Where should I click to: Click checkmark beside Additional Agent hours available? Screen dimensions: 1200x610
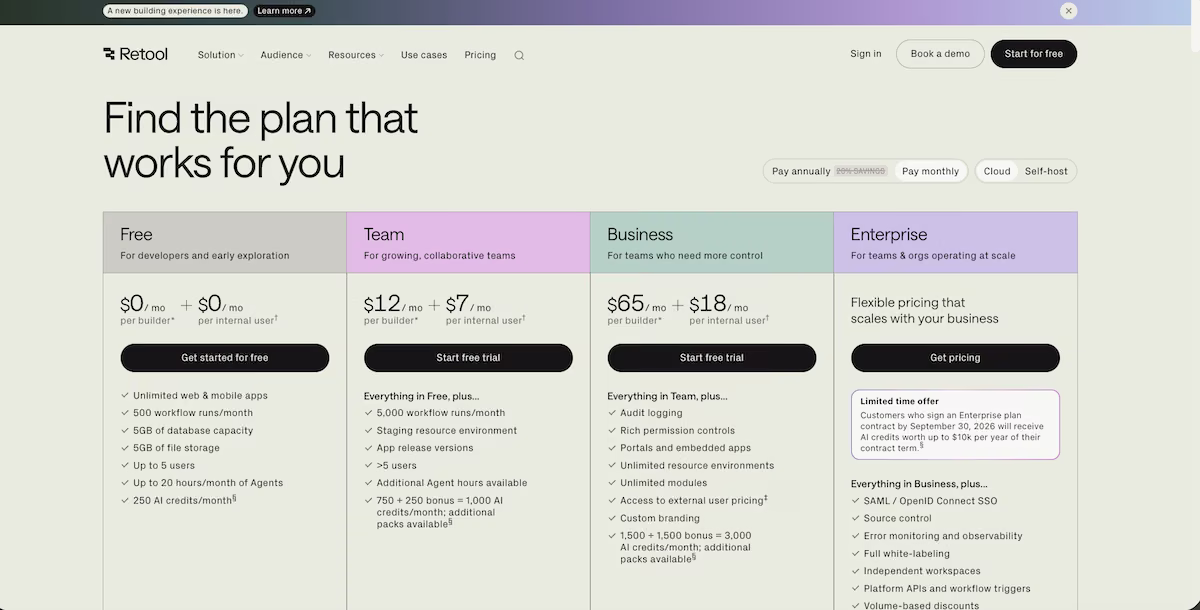[x=368, y=483]
